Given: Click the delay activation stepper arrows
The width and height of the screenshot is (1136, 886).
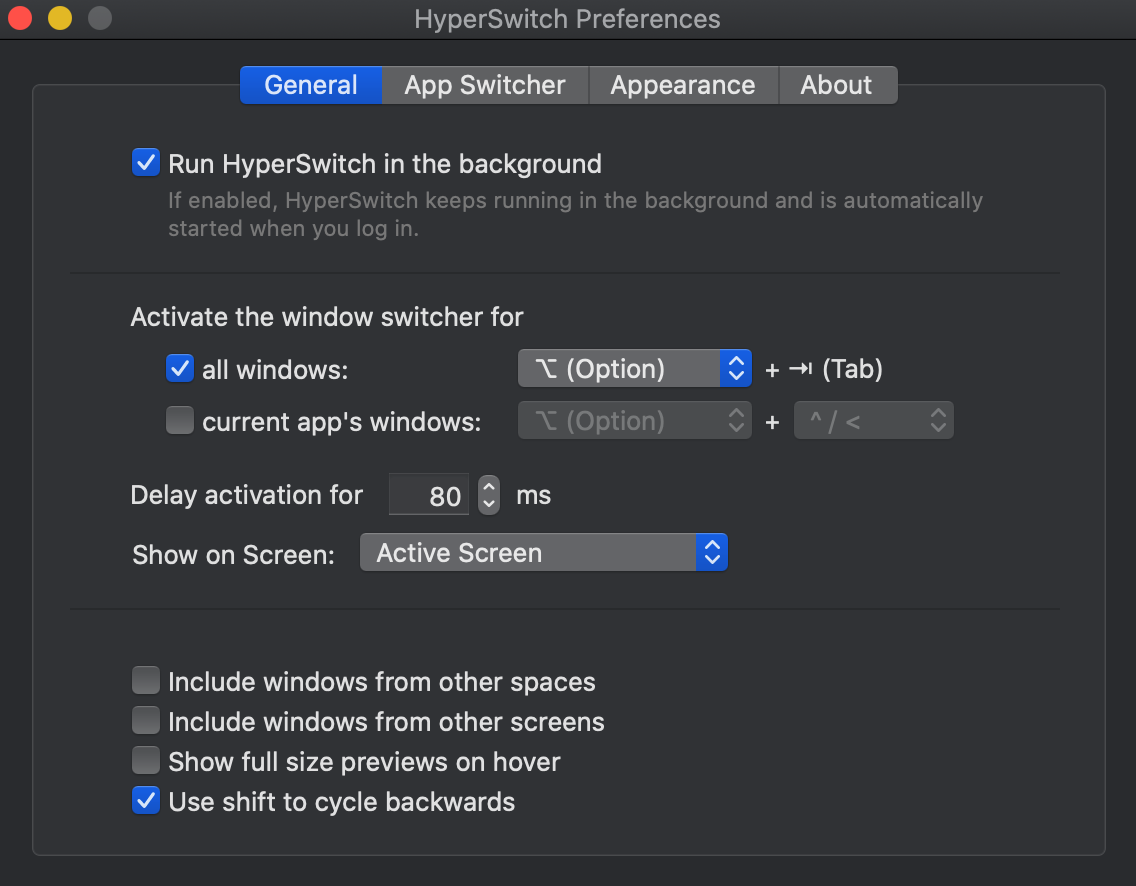Looking at the screenshot, I should point(489,495).
